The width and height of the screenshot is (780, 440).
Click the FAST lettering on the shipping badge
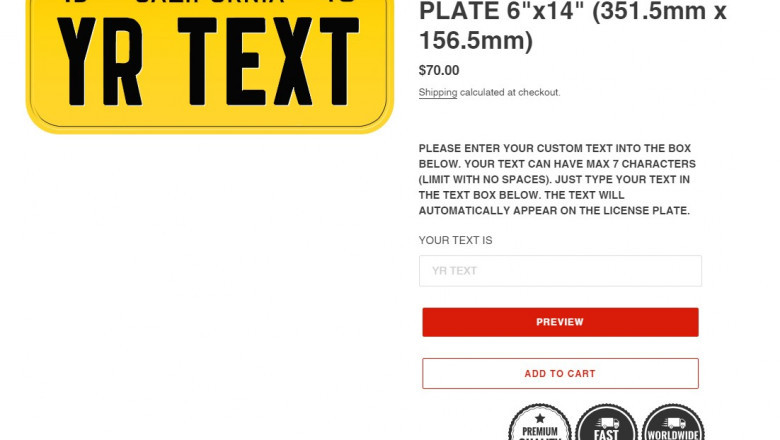pos(606,435)
